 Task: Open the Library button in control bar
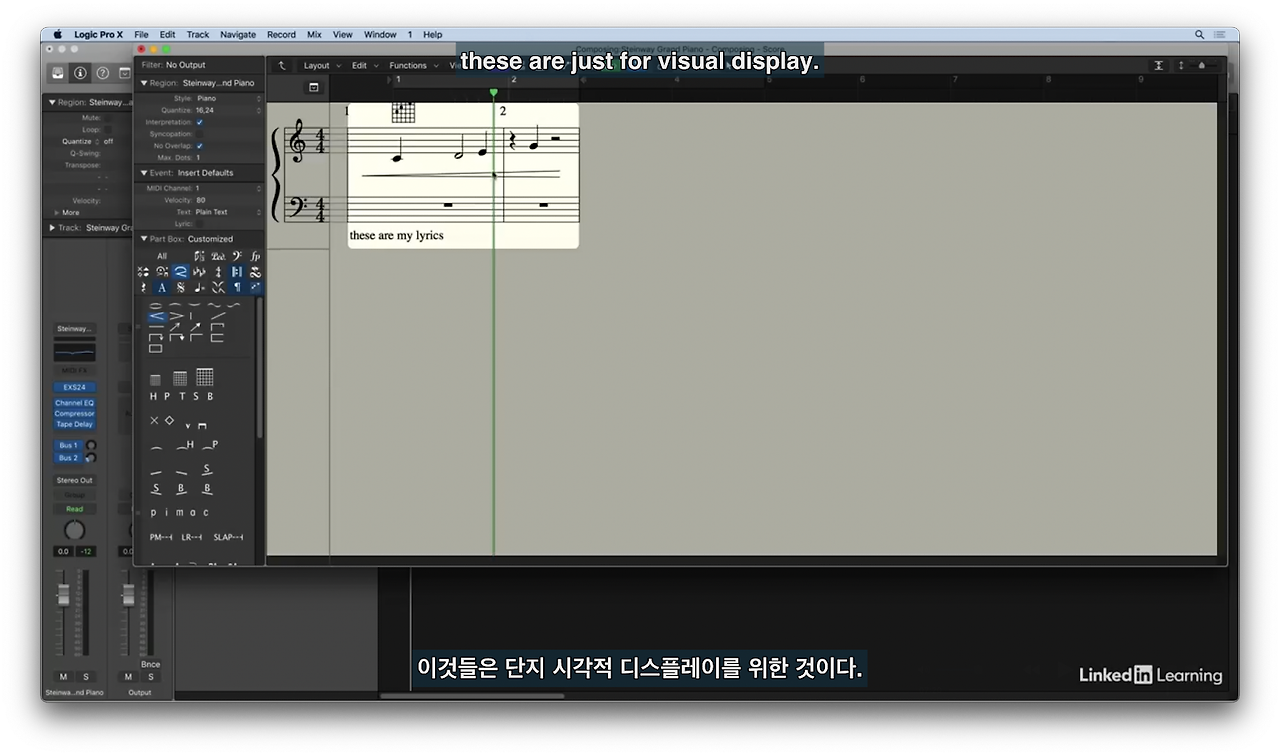coord(59,73)
